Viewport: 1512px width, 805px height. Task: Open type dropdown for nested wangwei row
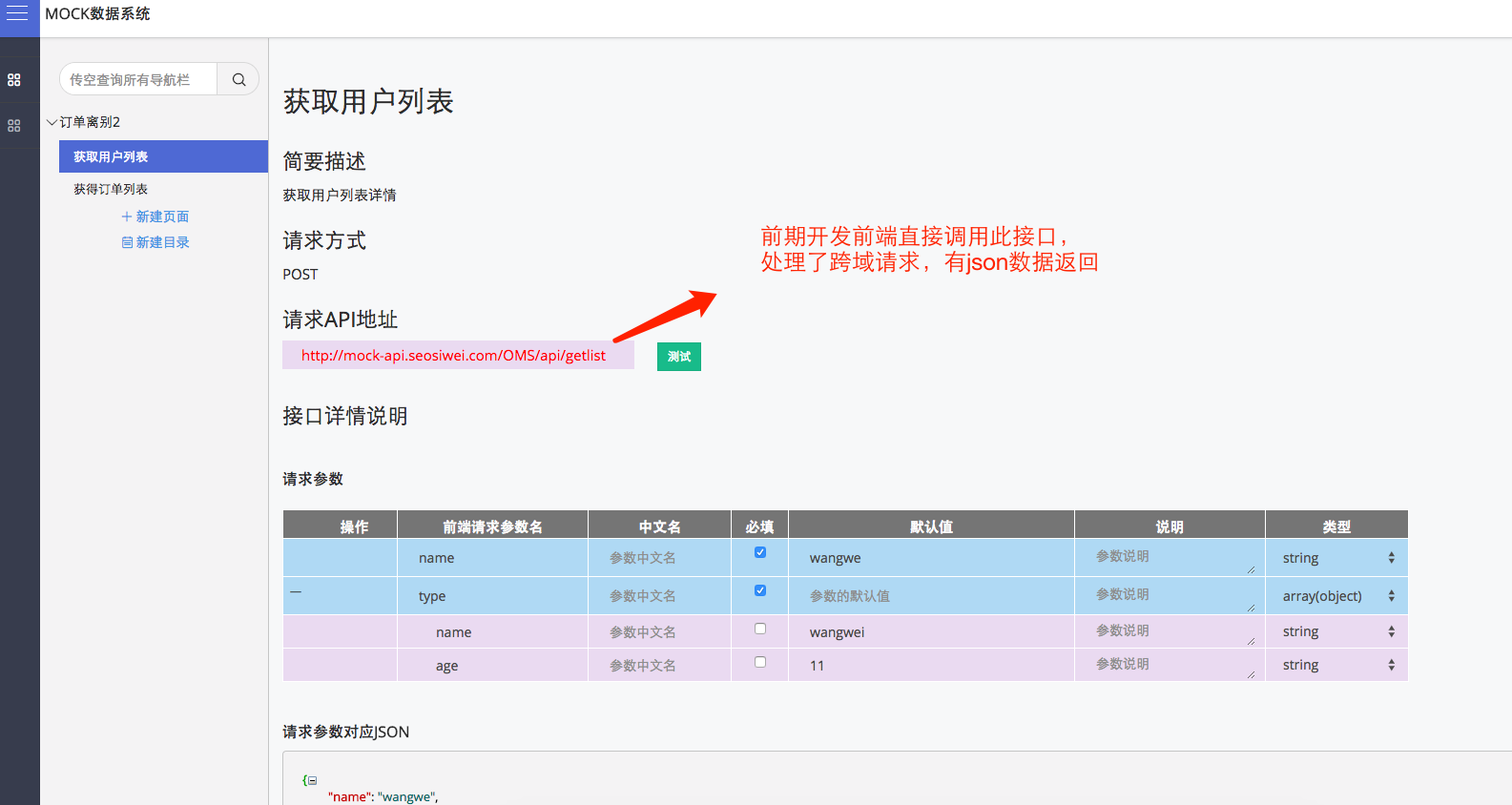[x=1337, y=631]
